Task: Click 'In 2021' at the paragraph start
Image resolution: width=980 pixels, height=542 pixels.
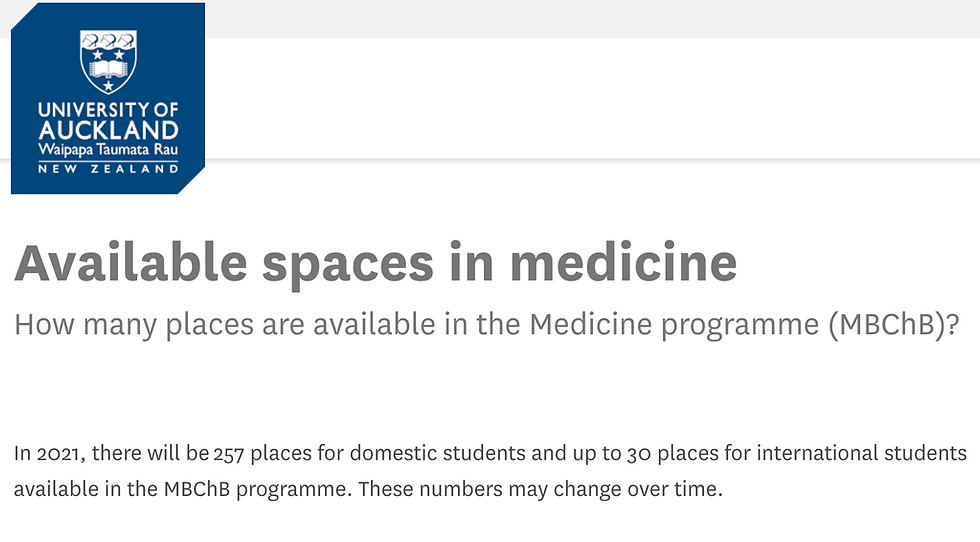Action: point(49,453)
